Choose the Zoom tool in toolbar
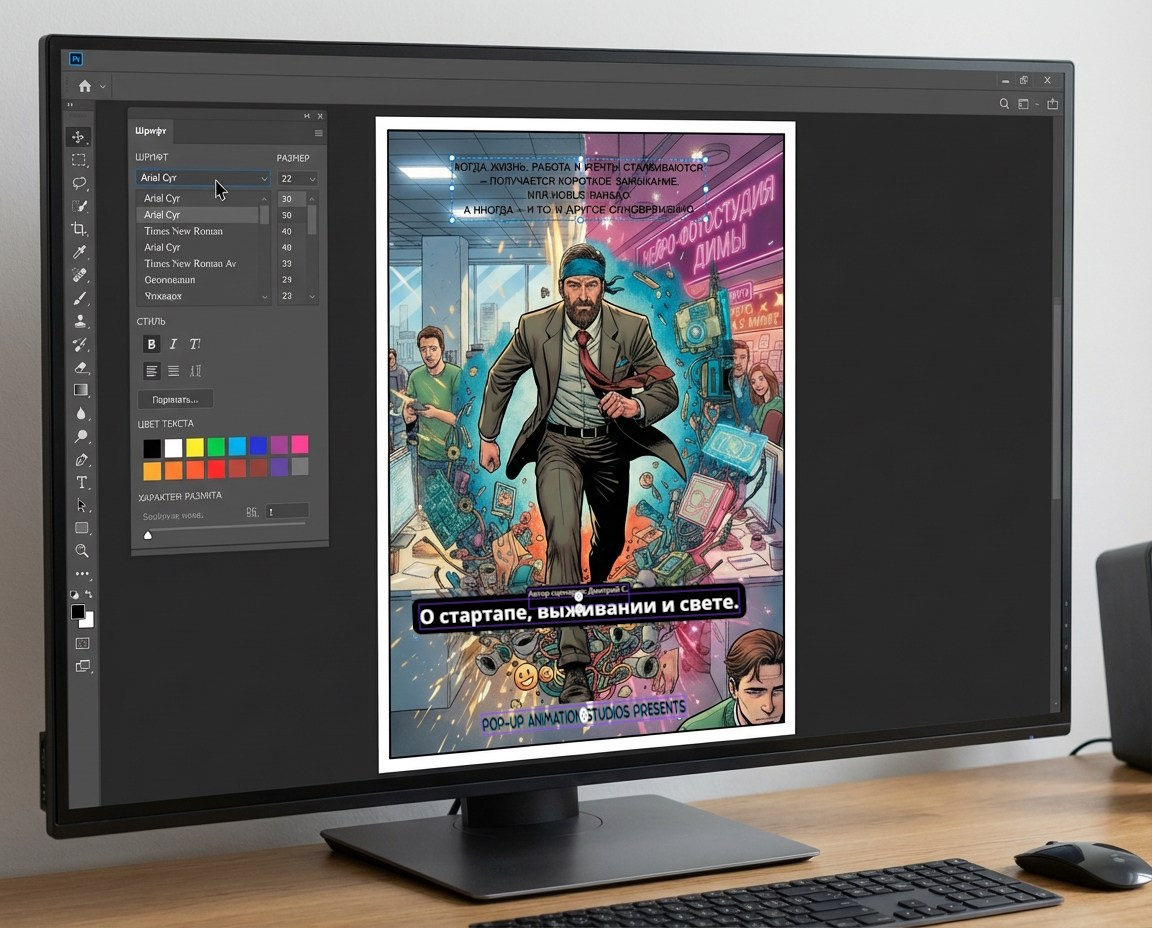This screenshot has height=928, width=1152. 82,550
